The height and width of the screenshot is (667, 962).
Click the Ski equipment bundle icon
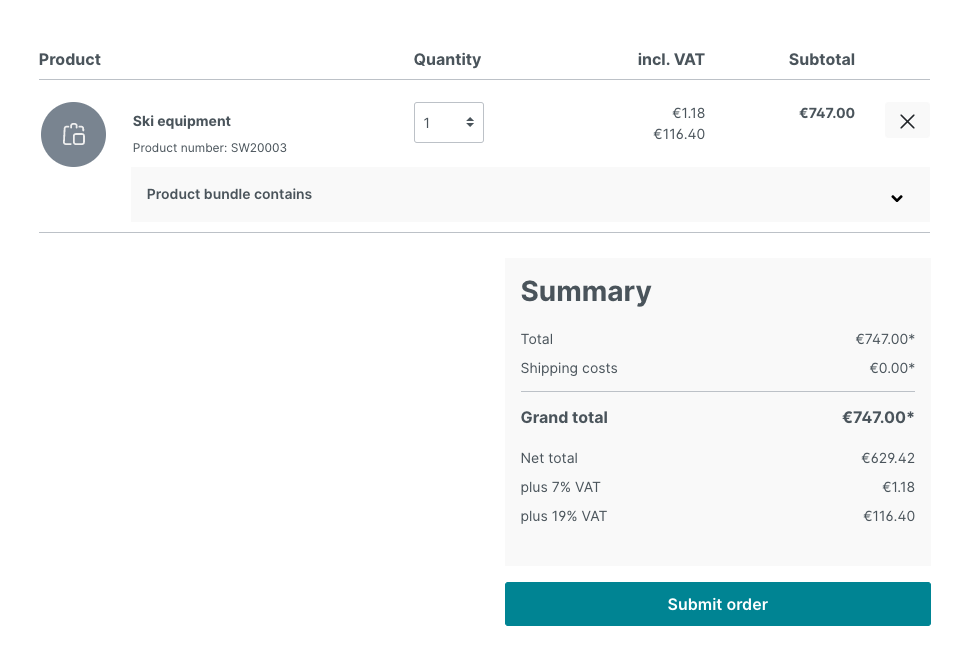point(74,134)
